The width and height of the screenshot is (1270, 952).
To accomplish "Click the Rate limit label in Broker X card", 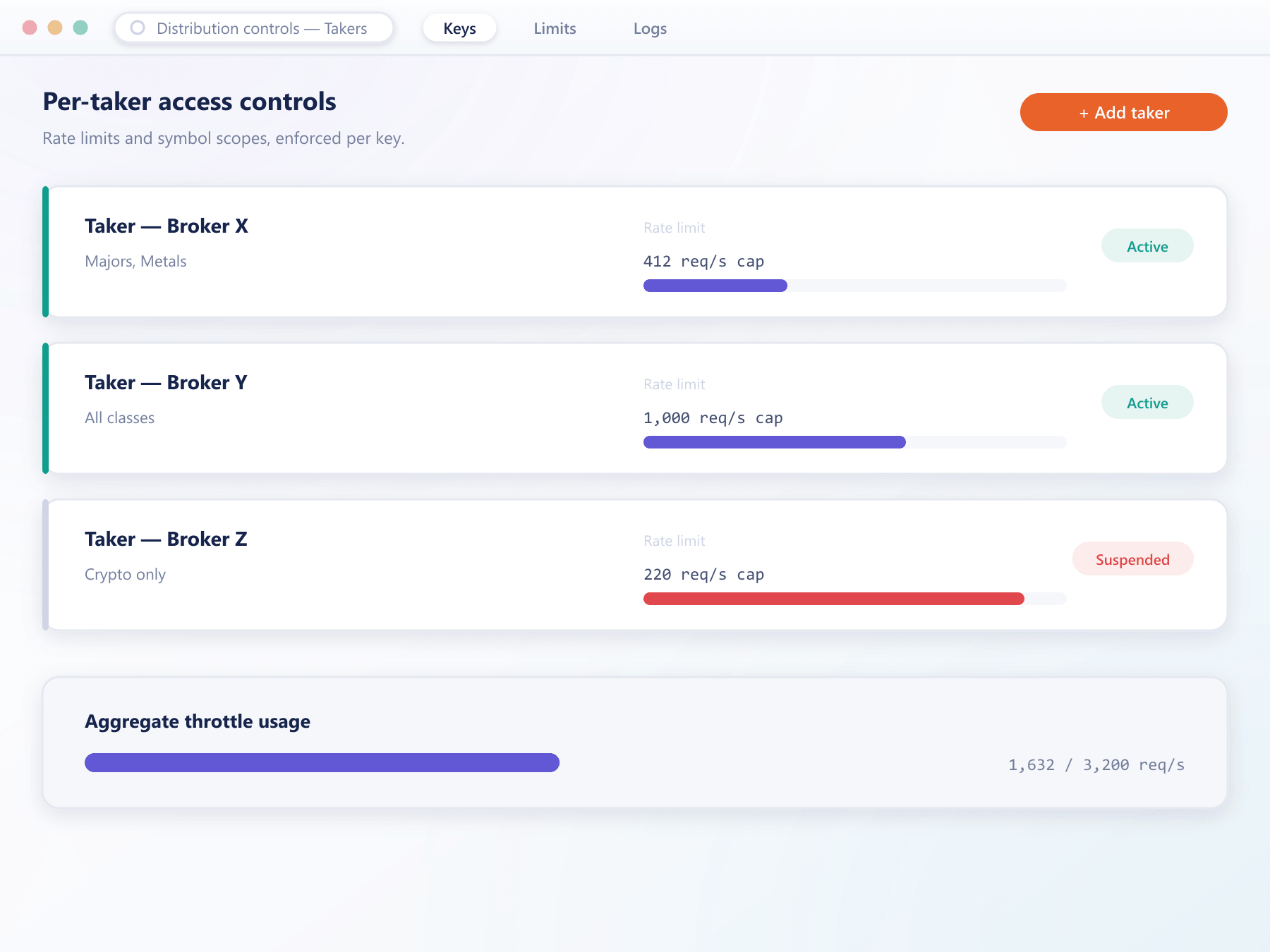I will (x=674, y=228).
